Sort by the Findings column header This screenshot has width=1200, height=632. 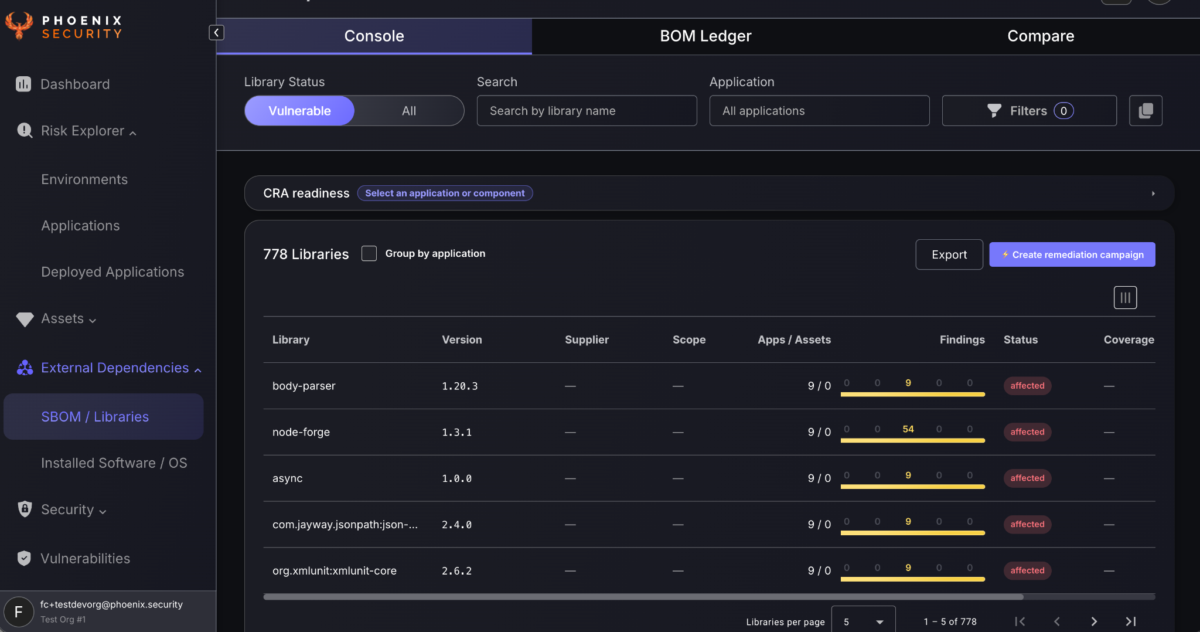[962, 340]
